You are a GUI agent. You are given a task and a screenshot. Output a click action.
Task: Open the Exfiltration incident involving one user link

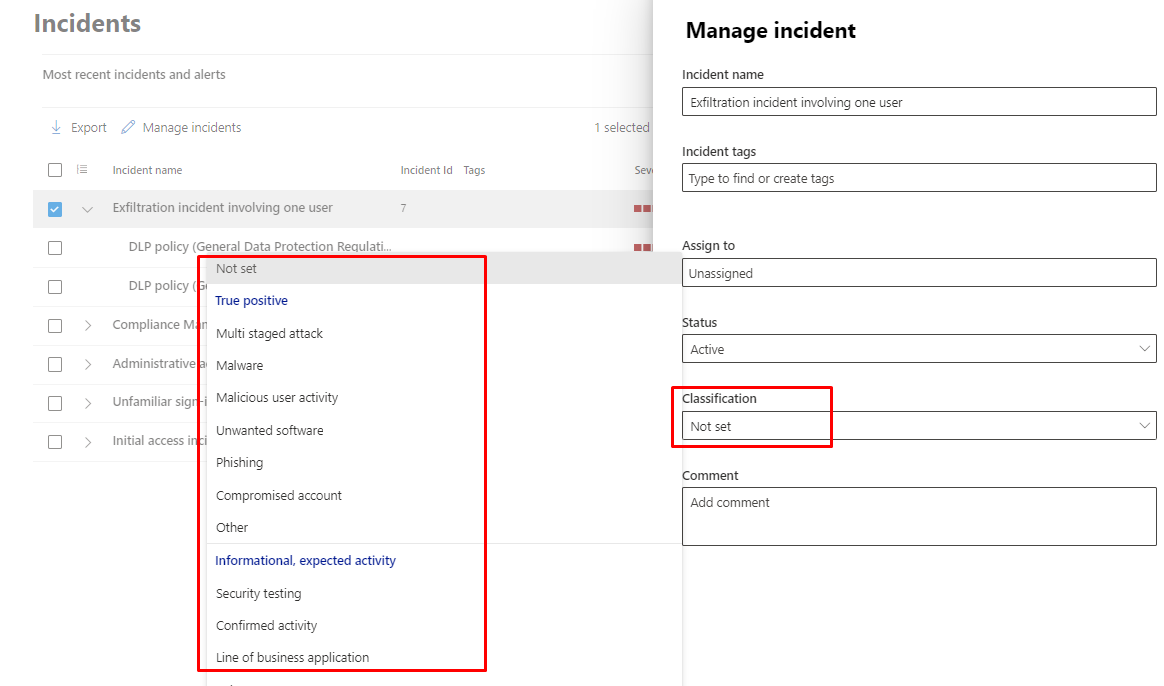click(222, 208)
